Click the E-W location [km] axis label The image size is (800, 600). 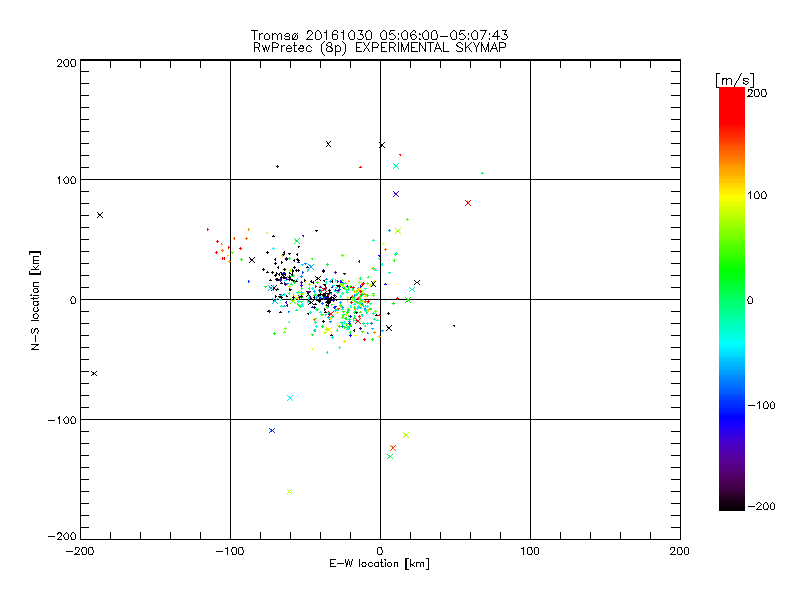pyautogui.click(x=379, y=564)
